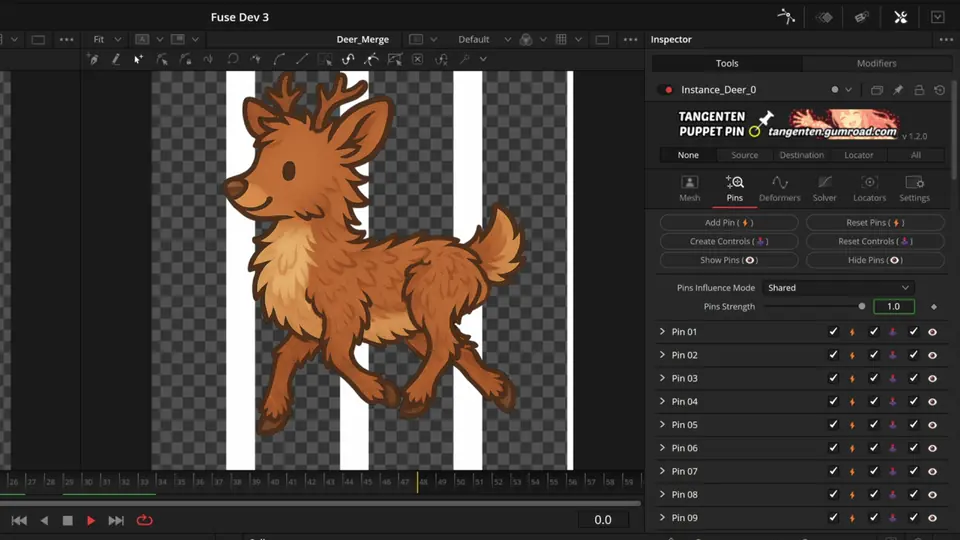960x540 pixels.
Task: Click the Show Pins button
Action: pyautogui.click(x=729, y=260)
